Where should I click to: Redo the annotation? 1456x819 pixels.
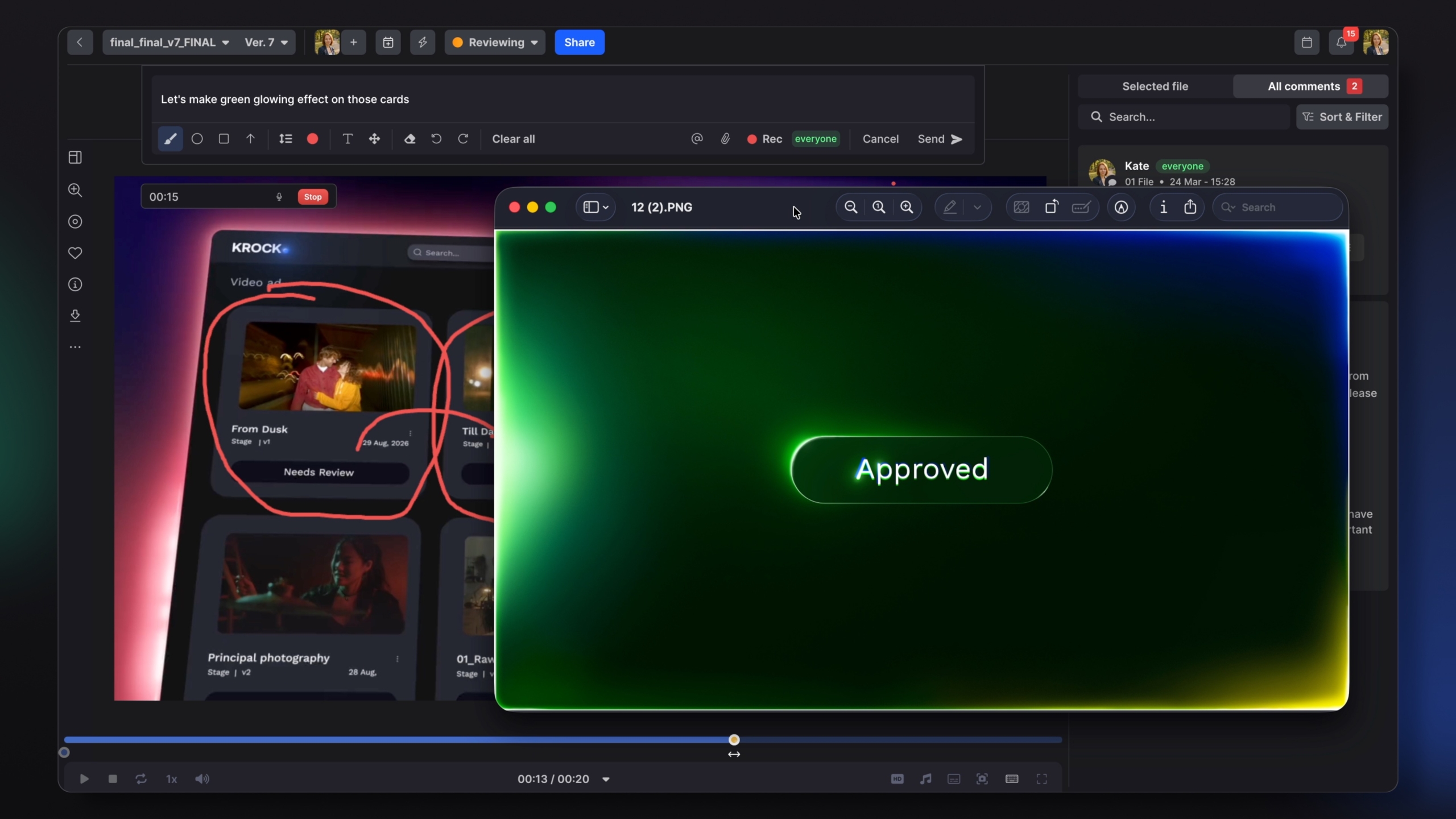point(463,139)
